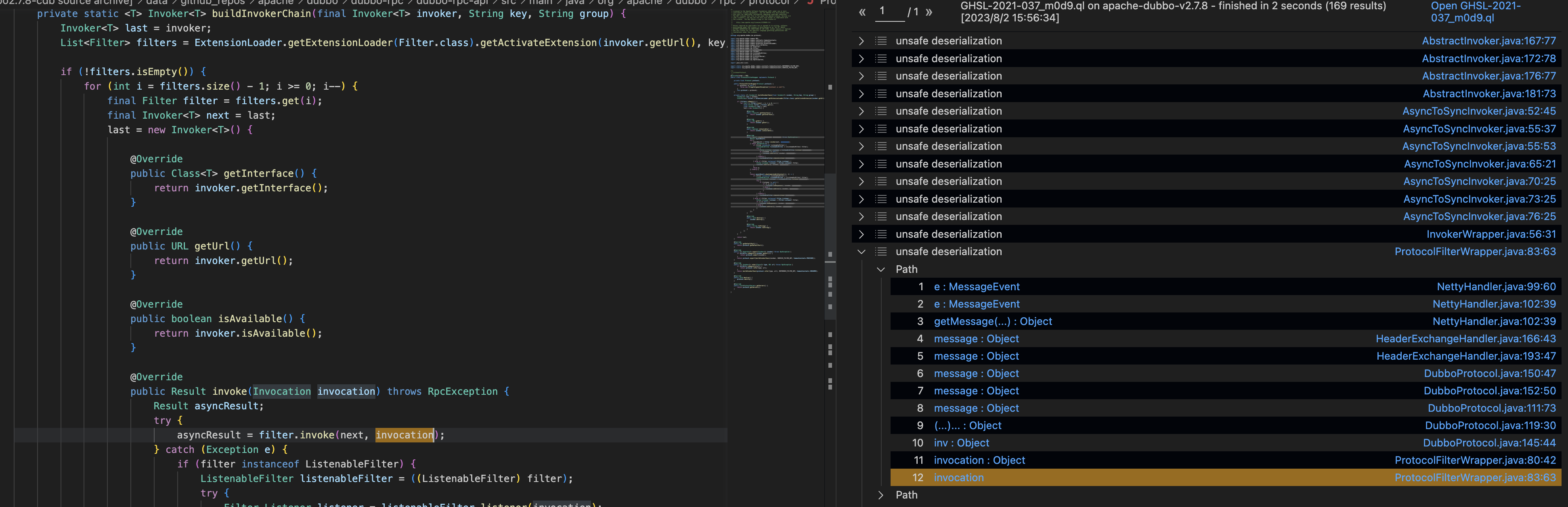Image resolution: width=1568 pixels, height=507 pixels.
Task: Expand the second Path node at bottom
Action: click(x=881, y=495)
